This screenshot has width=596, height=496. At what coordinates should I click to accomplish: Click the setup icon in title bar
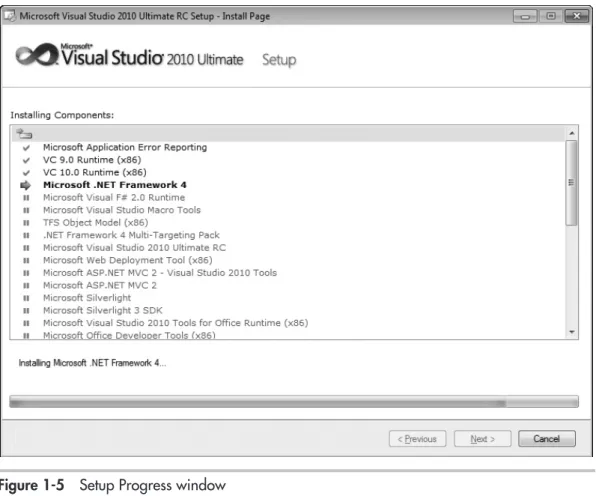coord(9,16)
